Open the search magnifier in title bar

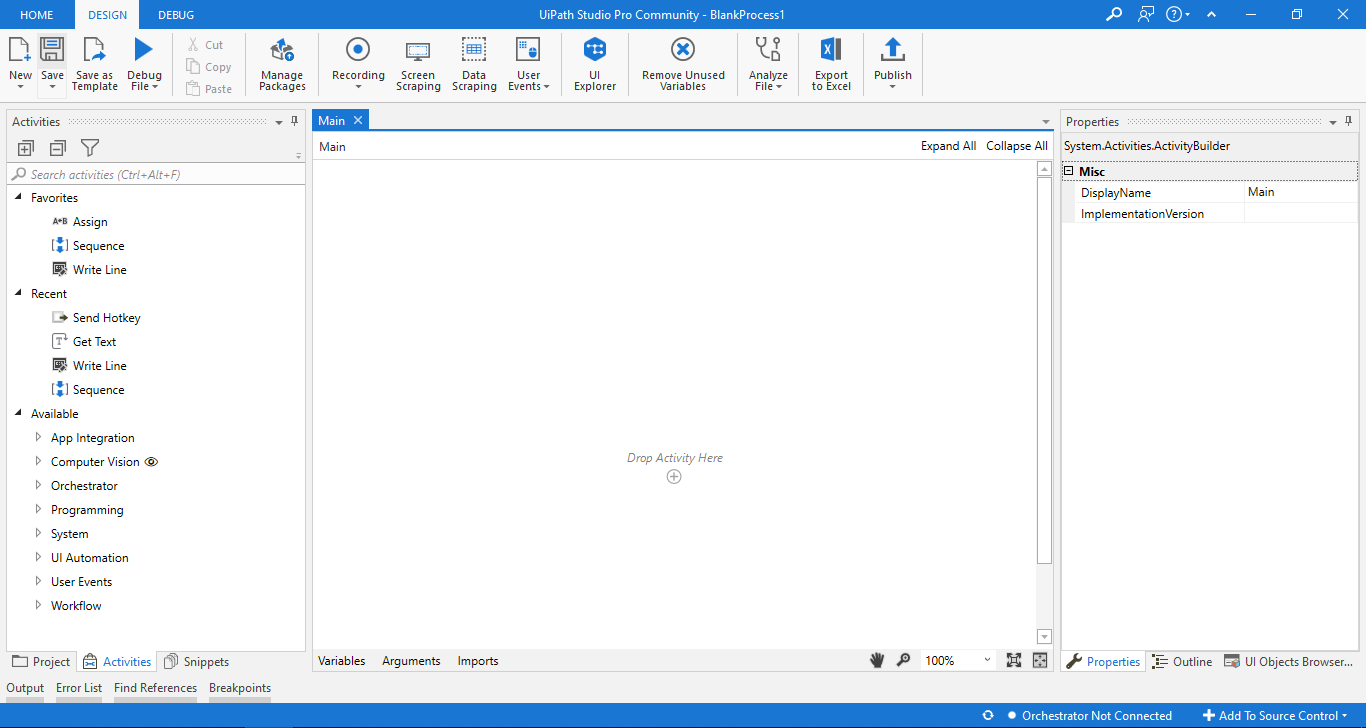(x=1113, y=14)
